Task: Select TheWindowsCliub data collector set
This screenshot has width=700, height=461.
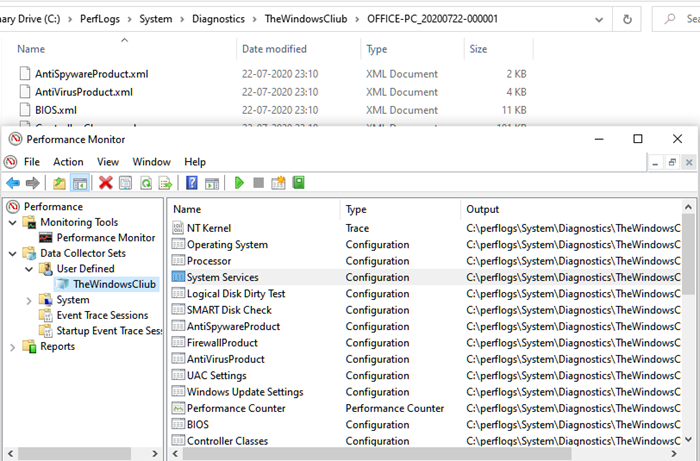Action: pyautogui.click(x=114, y=284)
